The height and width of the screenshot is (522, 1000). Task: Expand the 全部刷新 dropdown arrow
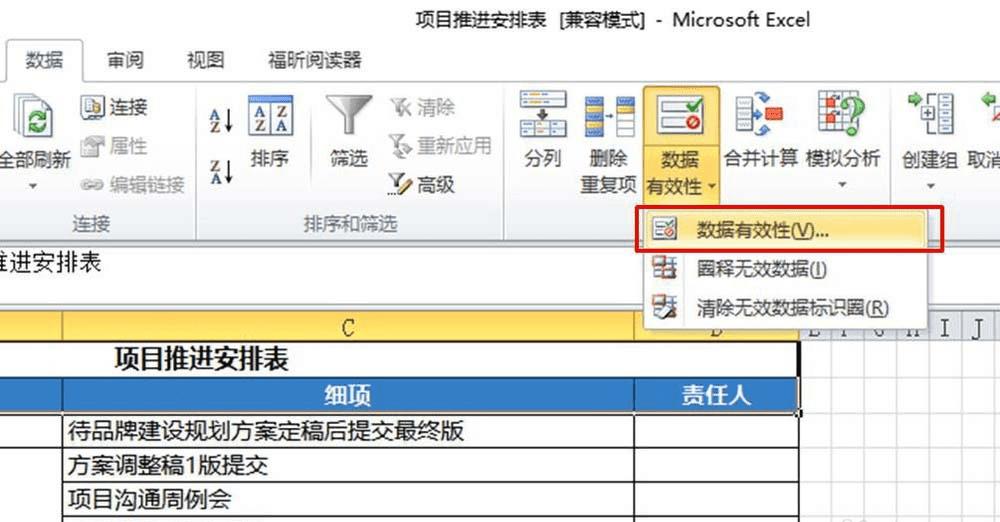(33, 186)
